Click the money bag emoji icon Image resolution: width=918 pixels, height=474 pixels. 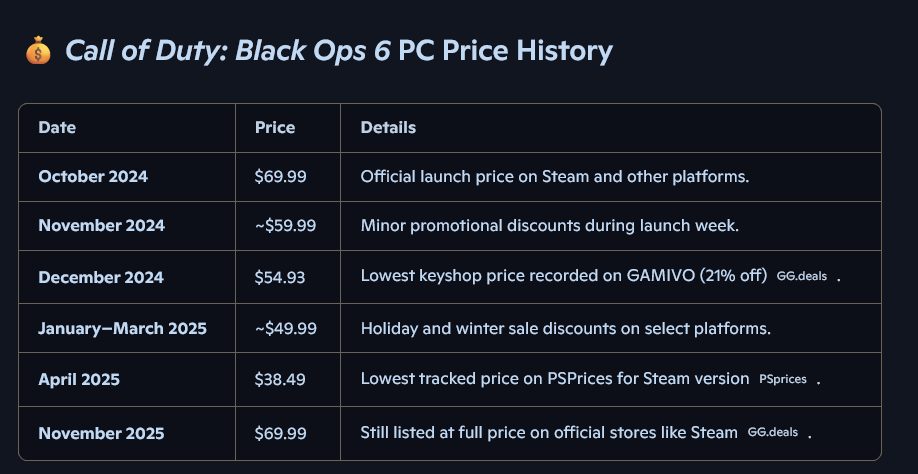coord(38,50)
